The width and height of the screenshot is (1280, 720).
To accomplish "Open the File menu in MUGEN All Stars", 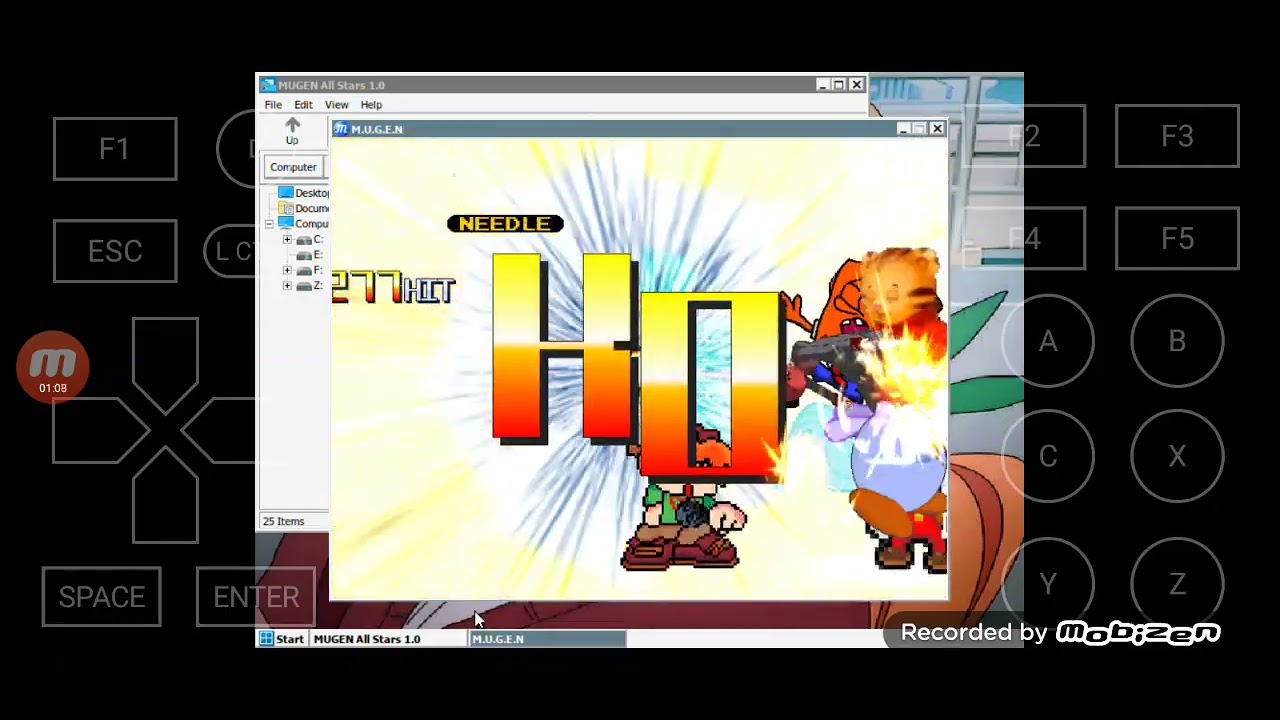I will click(x=273, y=105).
